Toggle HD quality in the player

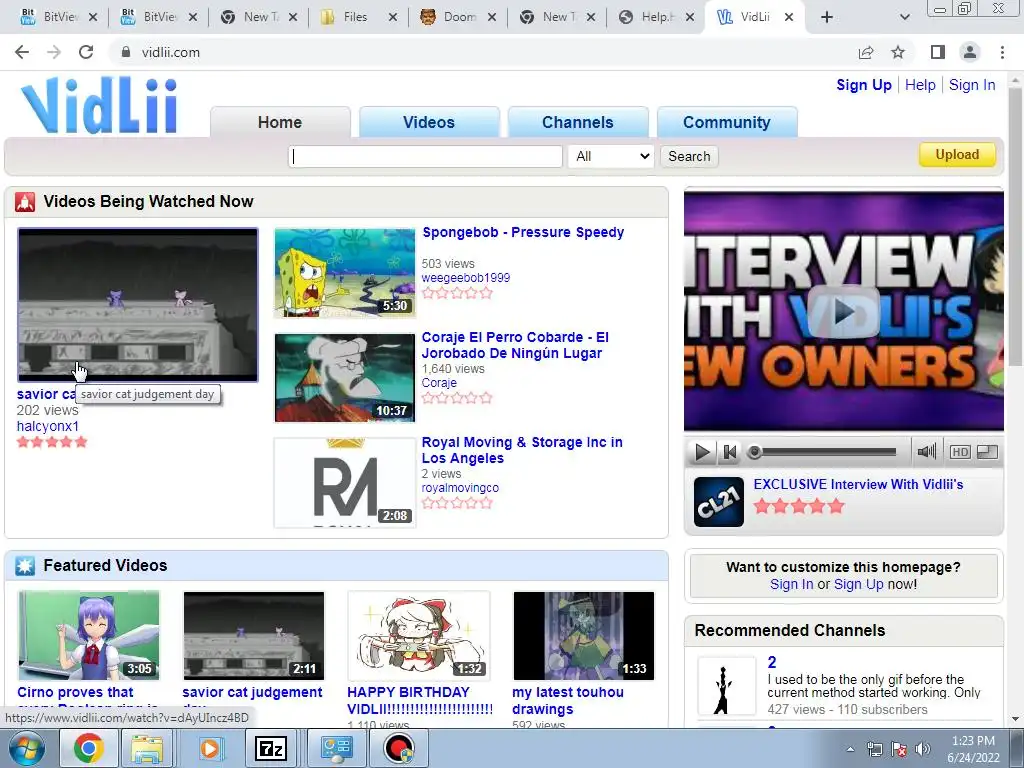coord(959,452)
